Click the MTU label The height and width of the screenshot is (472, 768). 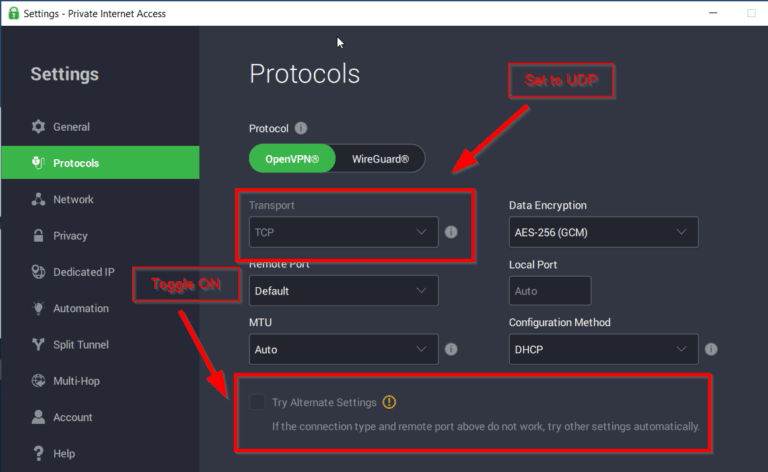pyautogui.click(x=260, y=322)
